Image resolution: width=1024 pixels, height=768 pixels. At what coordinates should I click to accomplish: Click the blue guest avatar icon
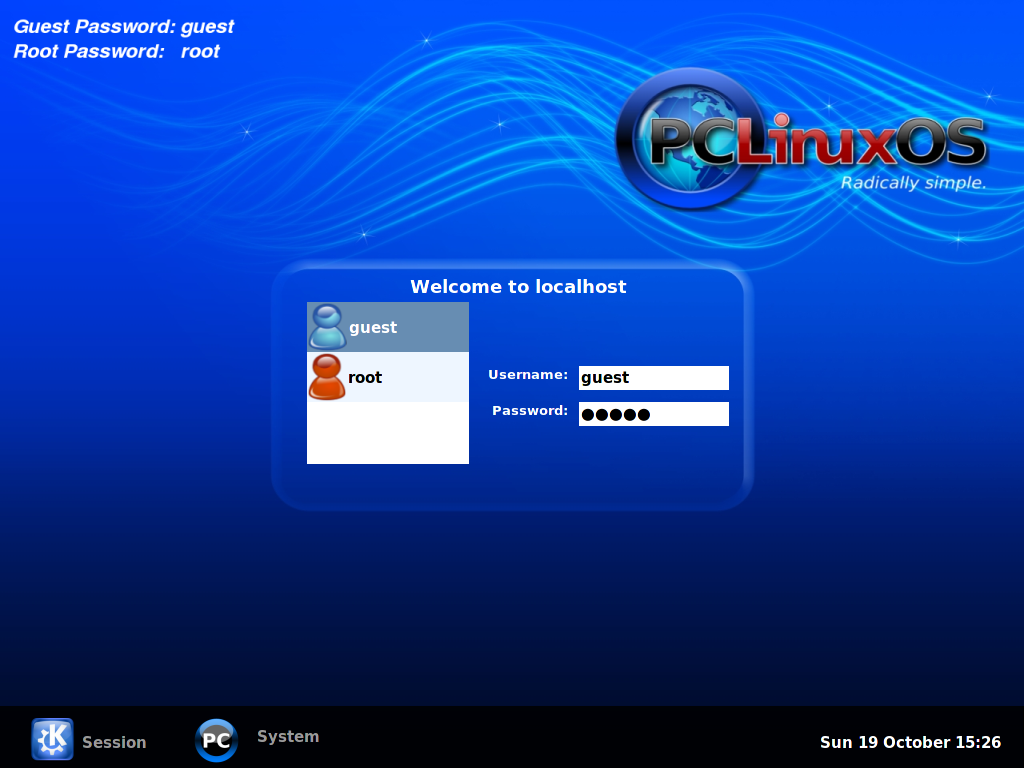327,327
